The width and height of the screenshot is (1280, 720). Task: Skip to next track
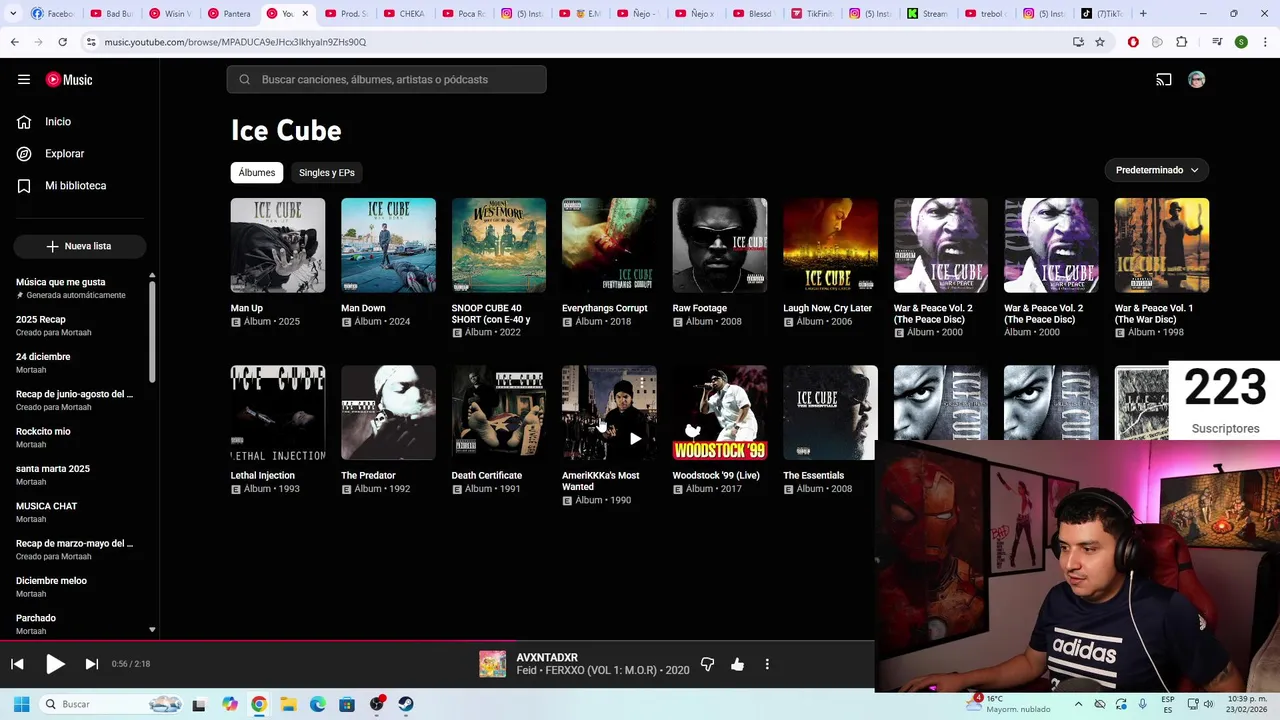[92, 664]
